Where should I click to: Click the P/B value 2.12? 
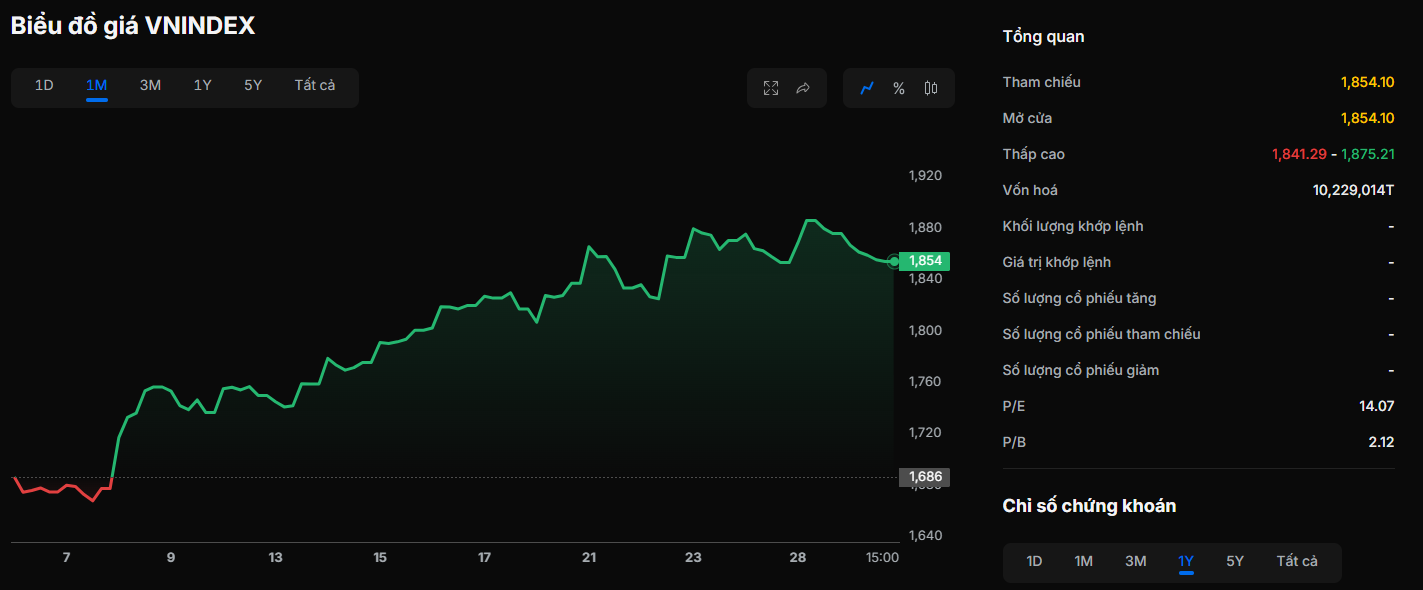coord(1381,442)
